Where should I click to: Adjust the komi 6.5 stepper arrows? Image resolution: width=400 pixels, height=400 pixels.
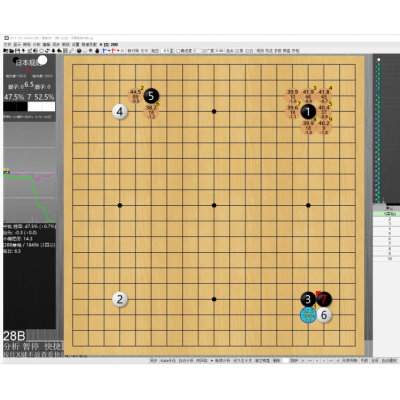[172, 51]
